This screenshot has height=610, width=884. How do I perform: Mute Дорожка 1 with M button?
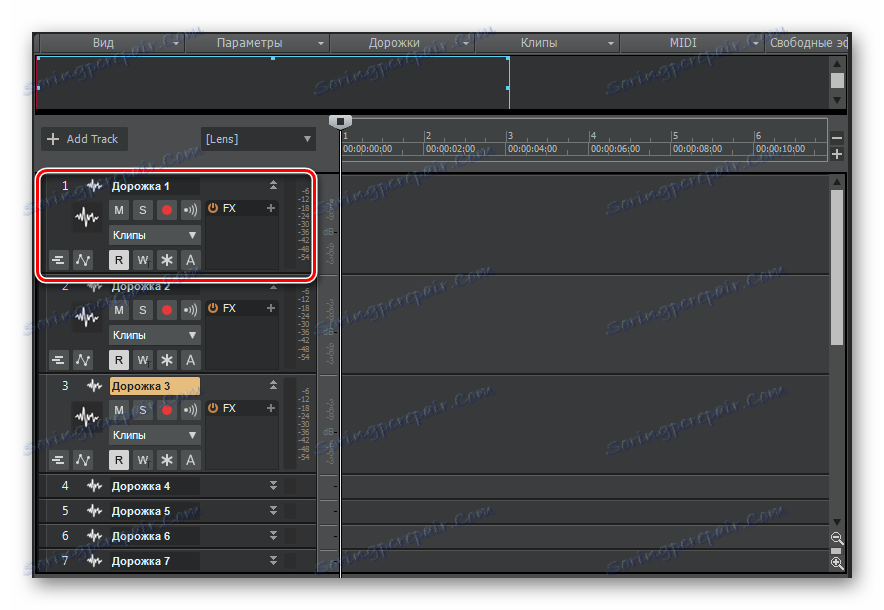click(x=119, y=210)
